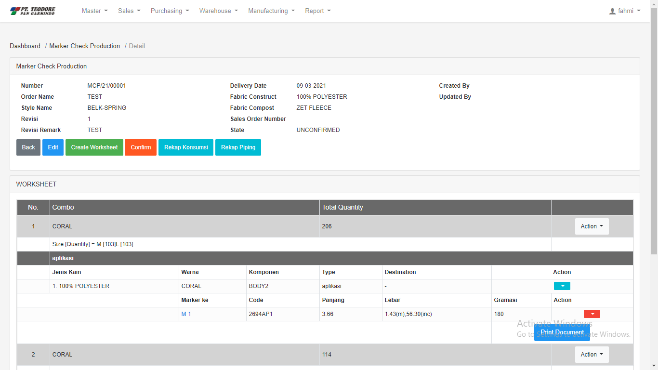The width and height of the screenshot is (658, 370).
Task: Click the Back button
Action: coord(28,147)
